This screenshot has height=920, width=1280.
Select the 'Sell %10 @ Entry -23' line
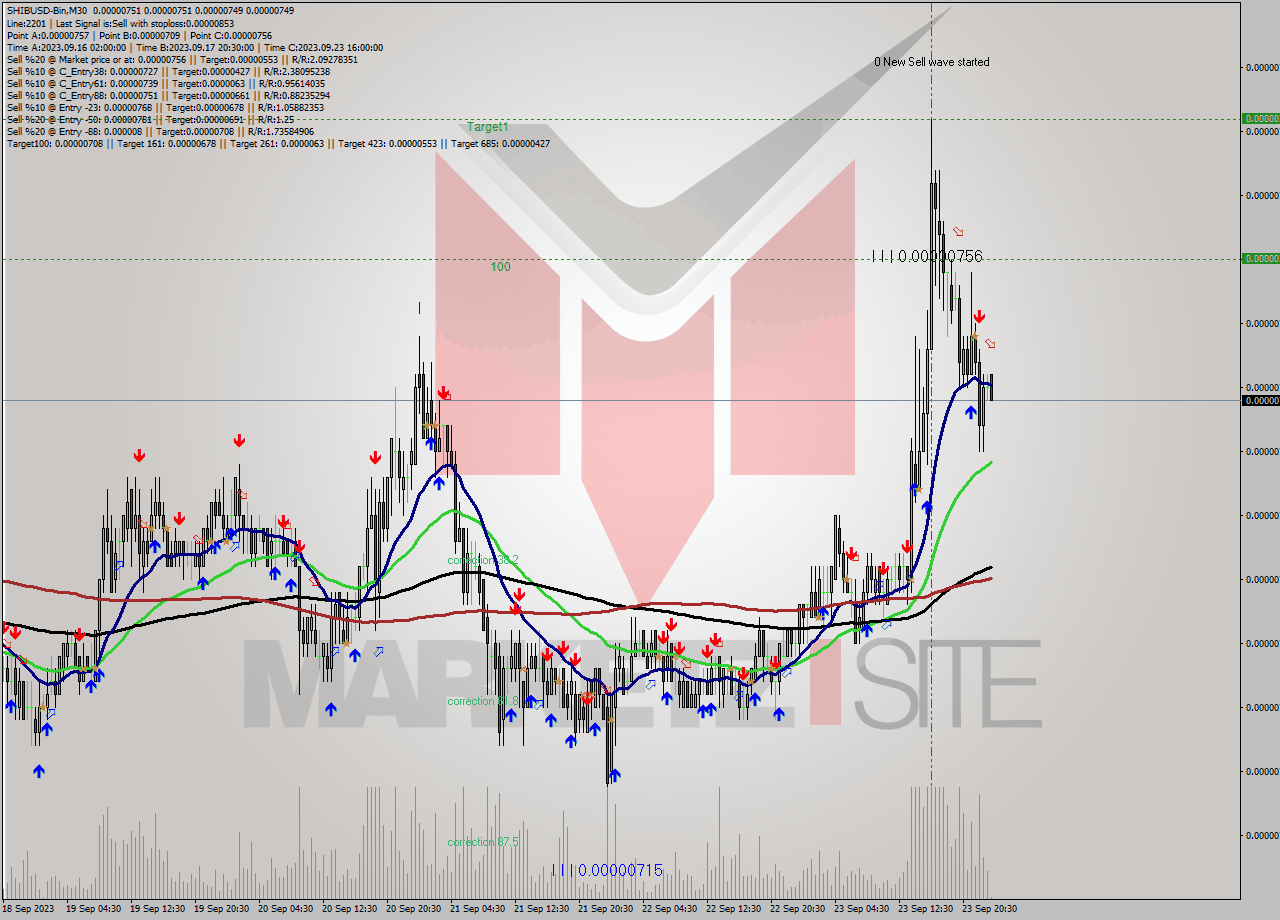(165, 107)
